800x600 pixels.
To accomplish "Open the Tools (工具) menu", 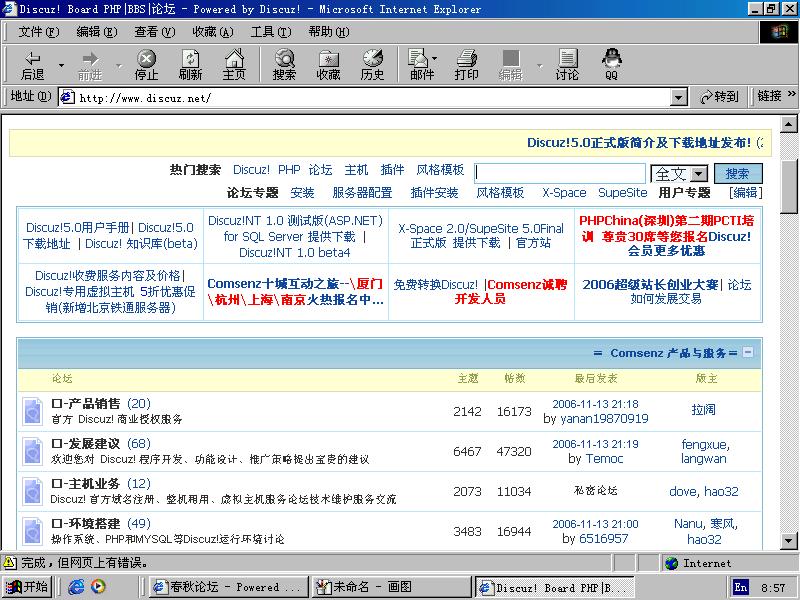I will click(270, 32).
